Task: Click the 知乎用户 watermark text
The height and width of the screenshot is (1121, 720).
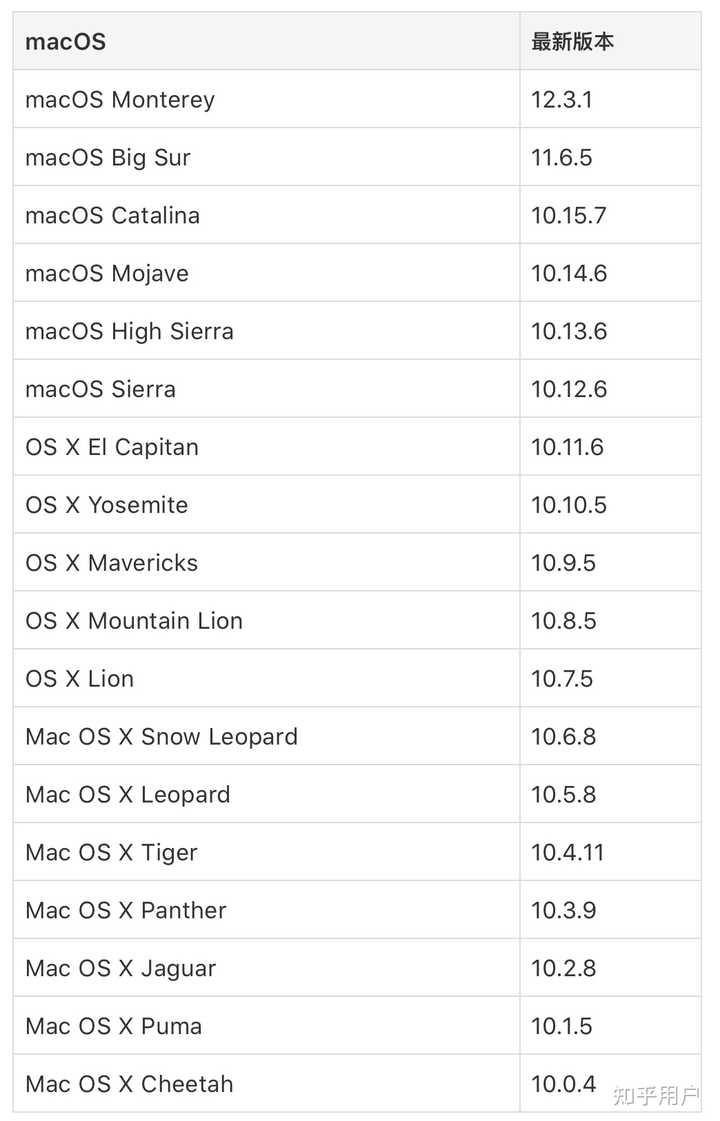Action: tap(655, 1095)
